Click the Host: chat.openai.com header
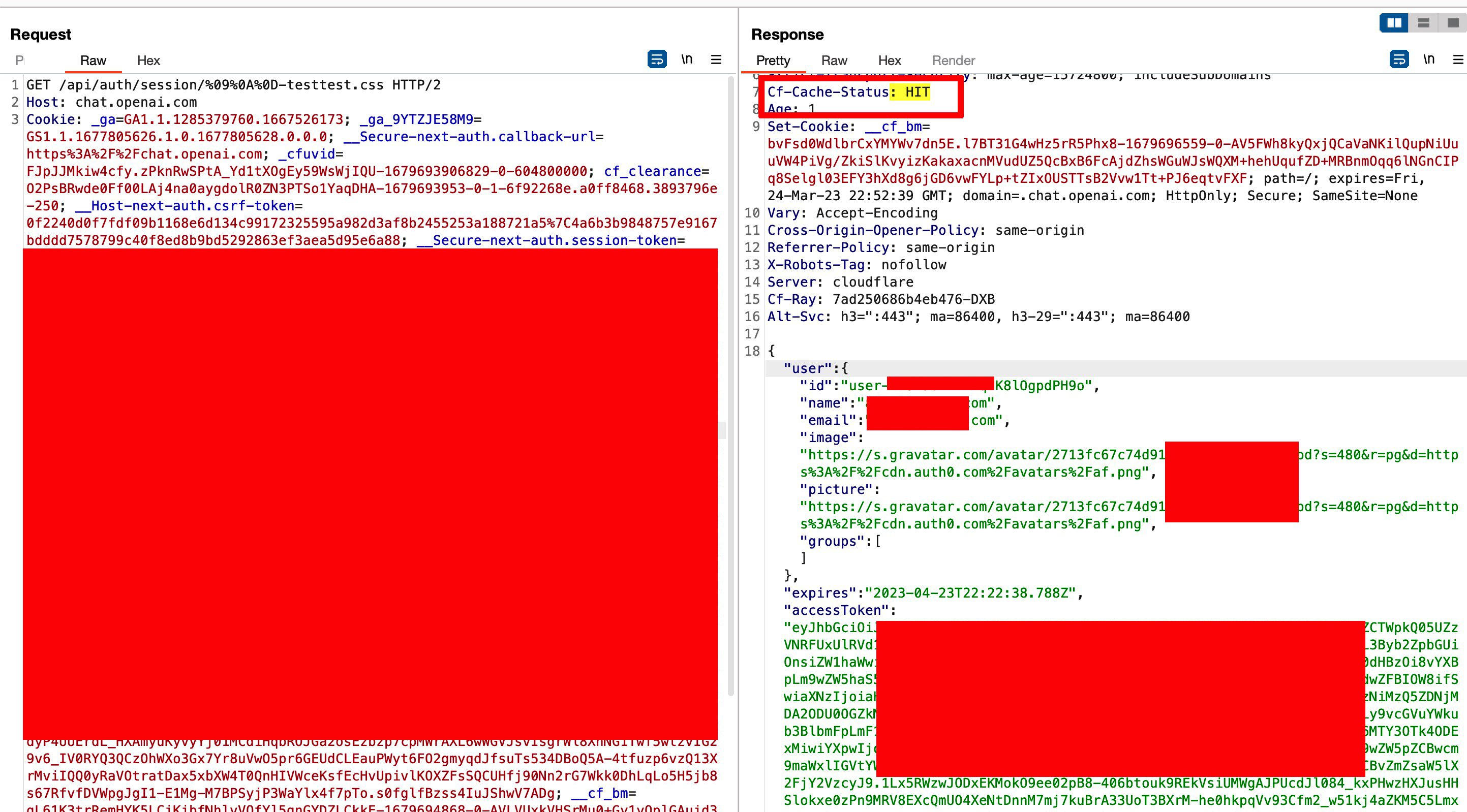The width and height of the screenshot is (1467, 812). click(112, 103)
